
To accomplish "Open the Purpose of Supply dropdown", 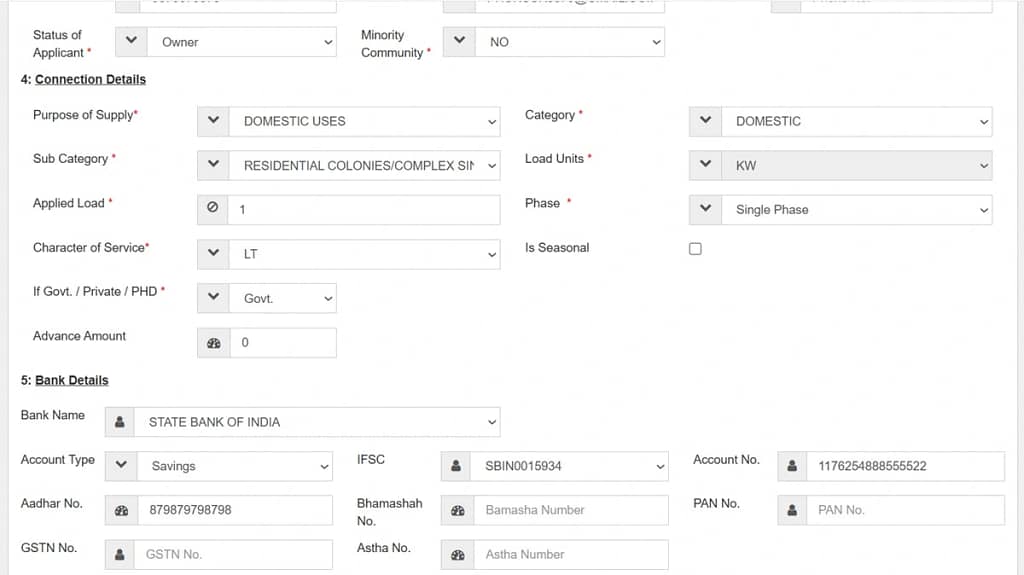I will (x=364, y=121).
